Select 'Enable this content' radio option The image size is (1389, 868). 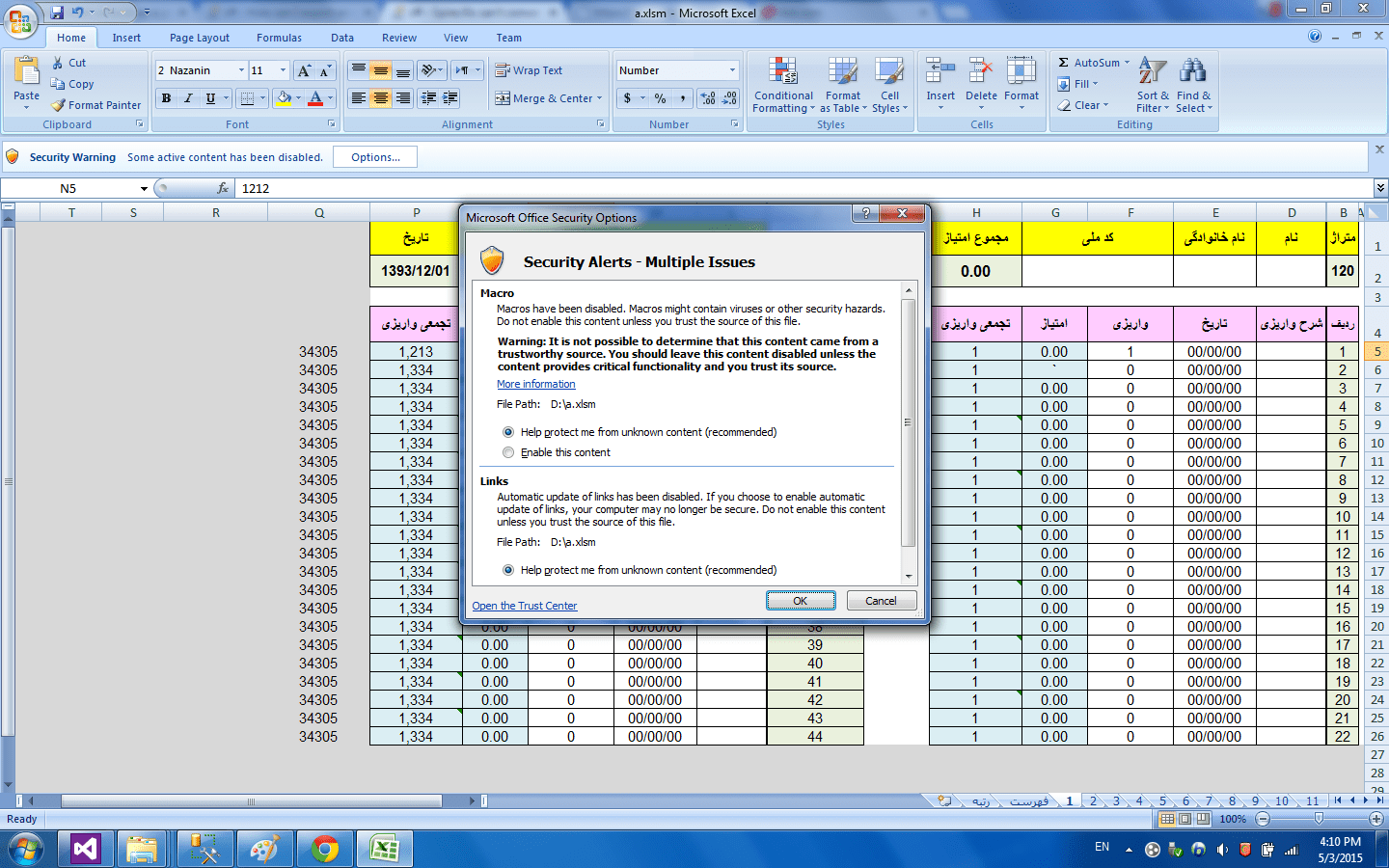(x=508, y=452)
